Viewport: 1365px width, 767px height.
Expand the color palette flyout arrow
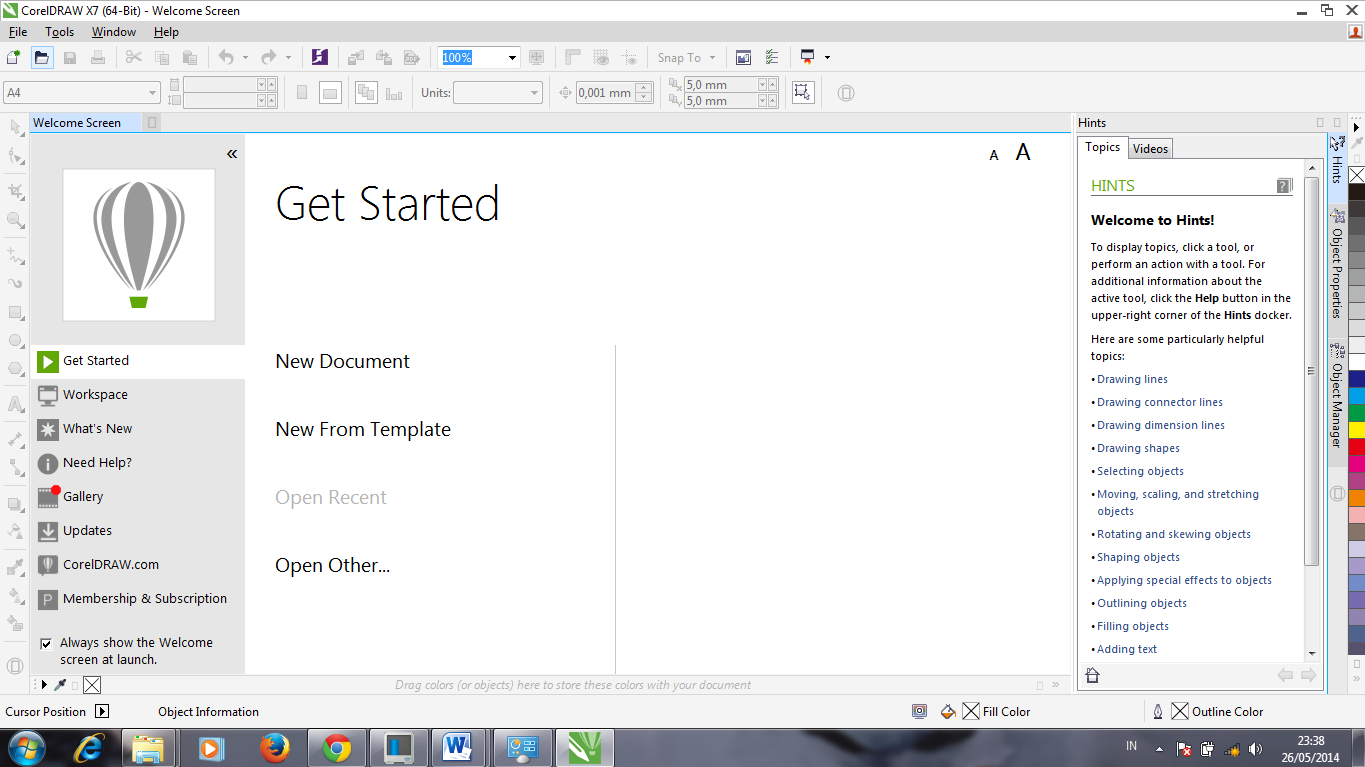coord(1357,127)
